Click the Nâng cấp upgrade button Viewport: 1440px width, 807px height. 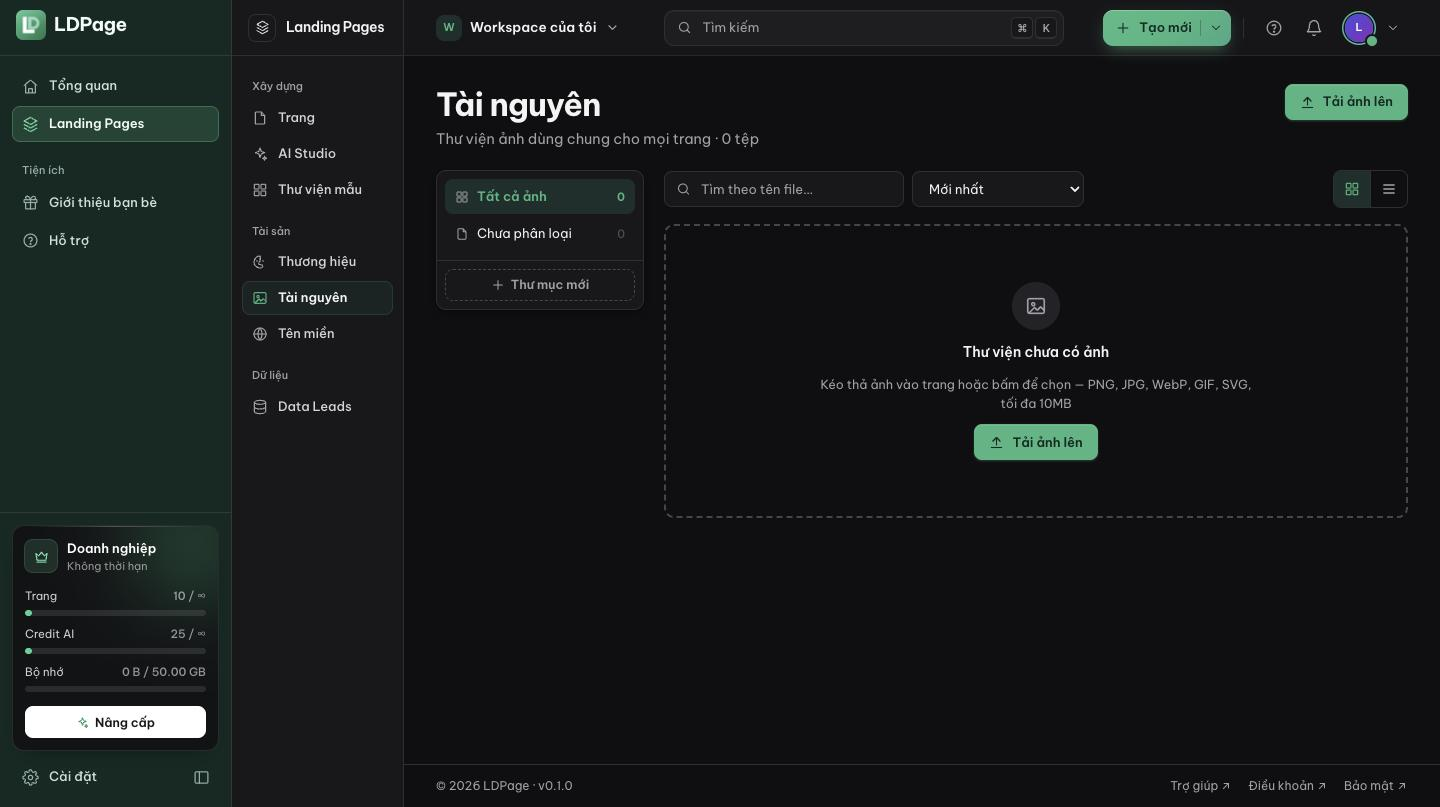tap(115, 722)
